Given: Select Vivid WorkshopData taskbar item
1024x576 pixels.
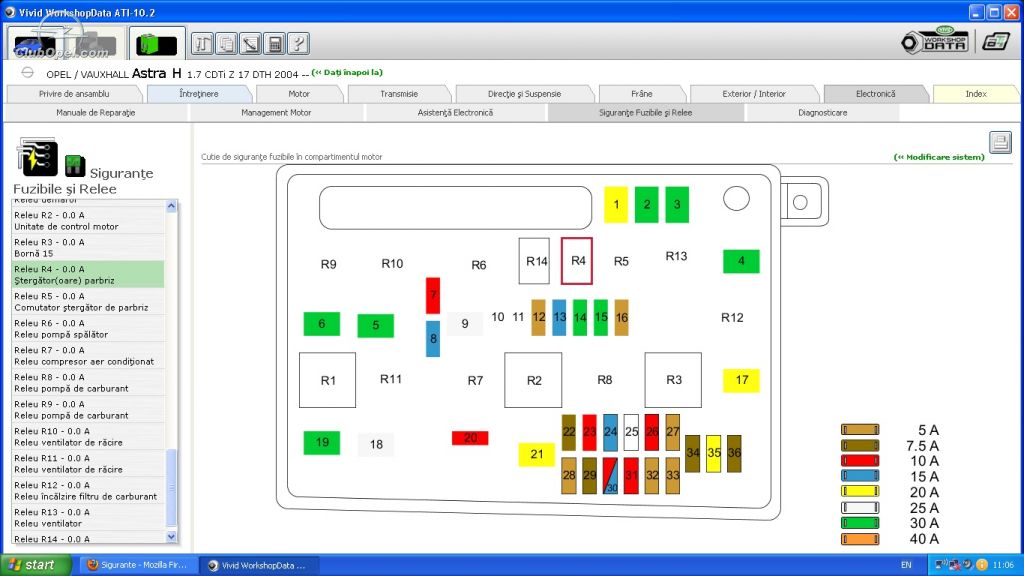Looking at the screenshot, I should [x=259, y=565].
